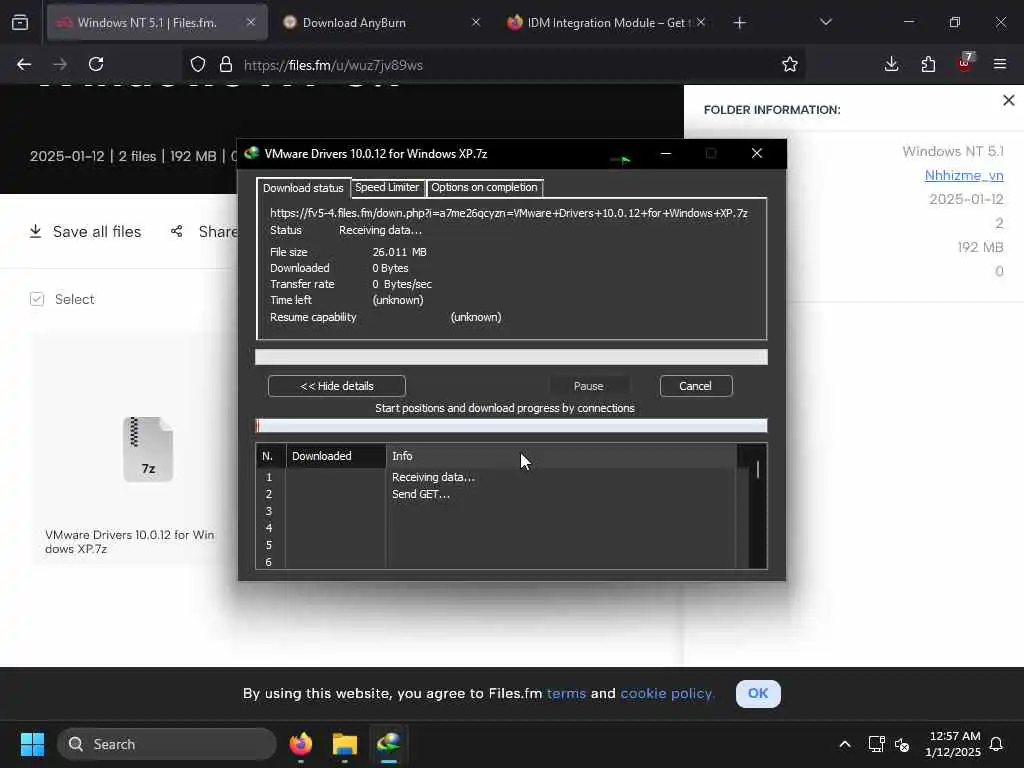Click taskbar Search box
This screenshot has height=768, width=1024.
pyautogui.click(x=167, y=744)
